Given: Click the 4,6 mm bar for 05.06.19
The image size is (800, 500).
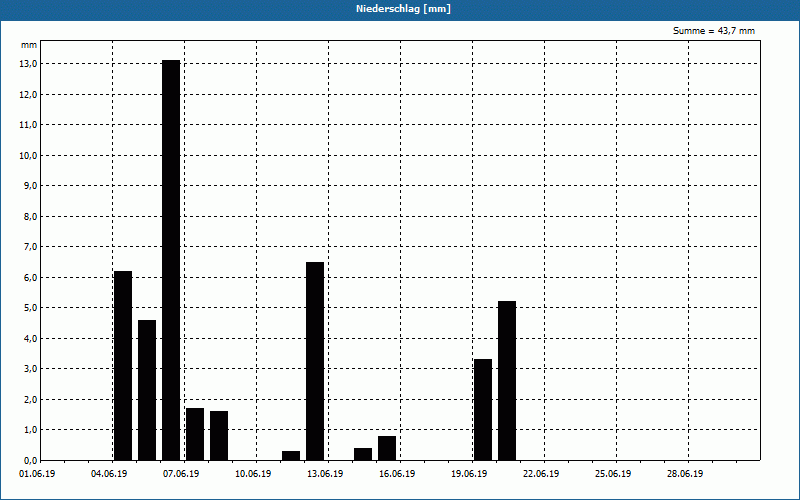Looking at the screenshot, I should [147, 390].
